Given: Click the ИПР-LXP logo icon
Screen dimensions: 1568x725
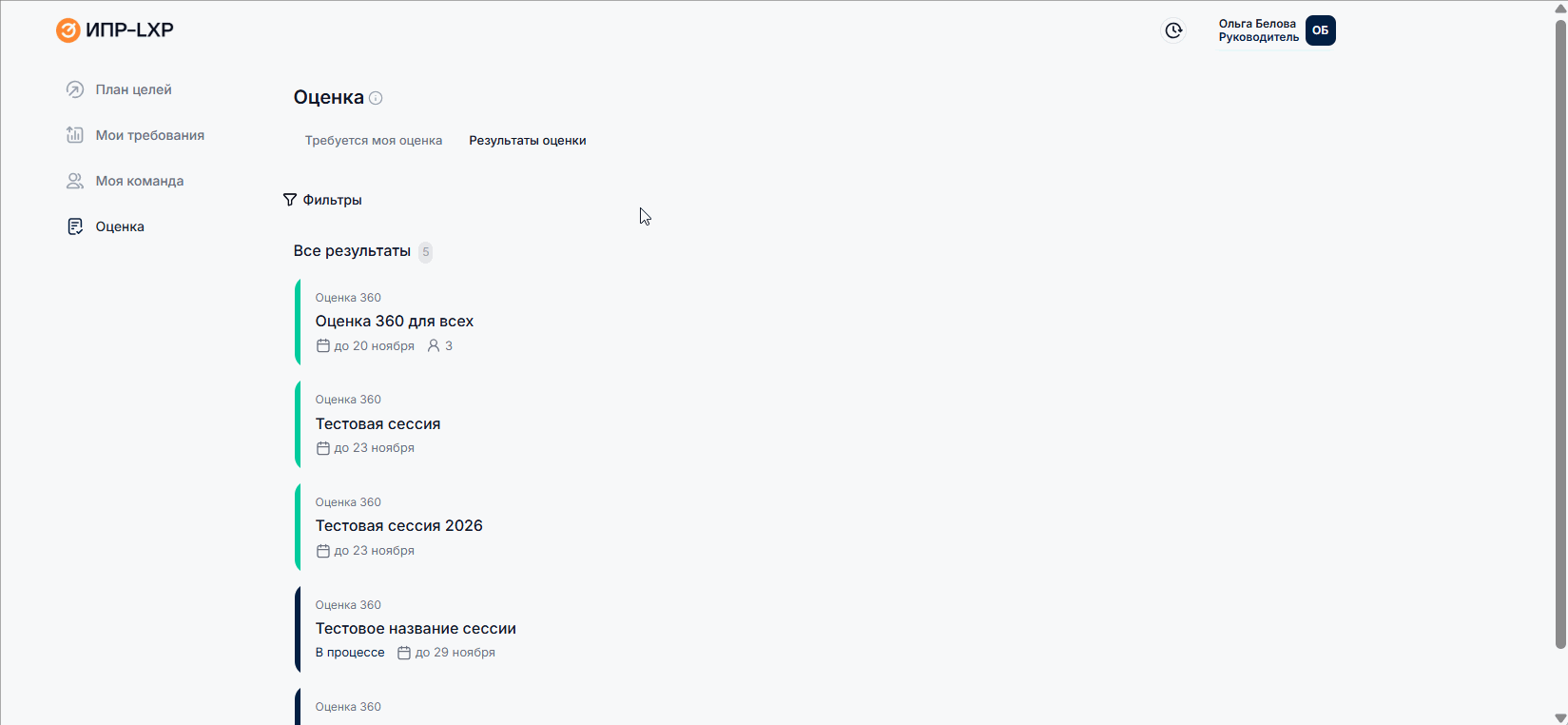Looking at the screenshot, I should point(68,30).
